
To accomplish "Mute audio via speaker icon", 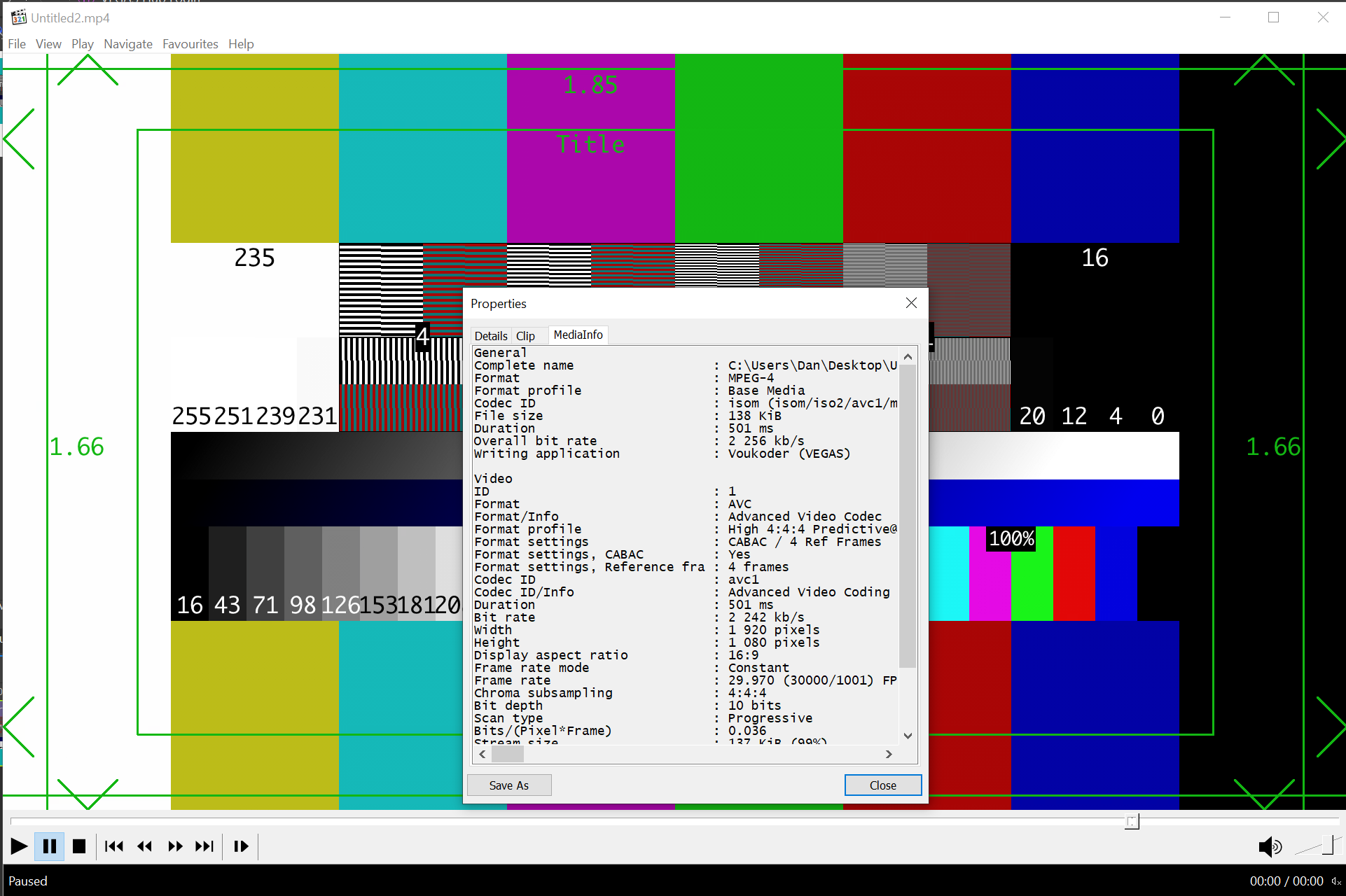I will 1269,847.
